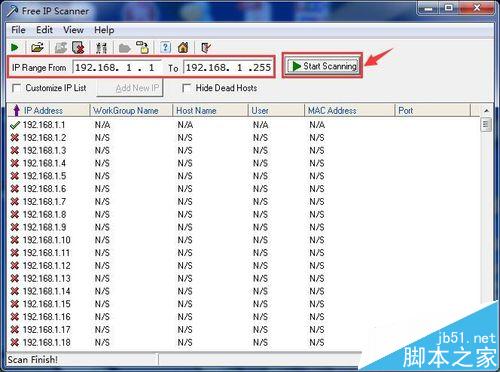Select the 192.168.1.7 row
This screenshot has width=500, height=372.
(243, 202)
